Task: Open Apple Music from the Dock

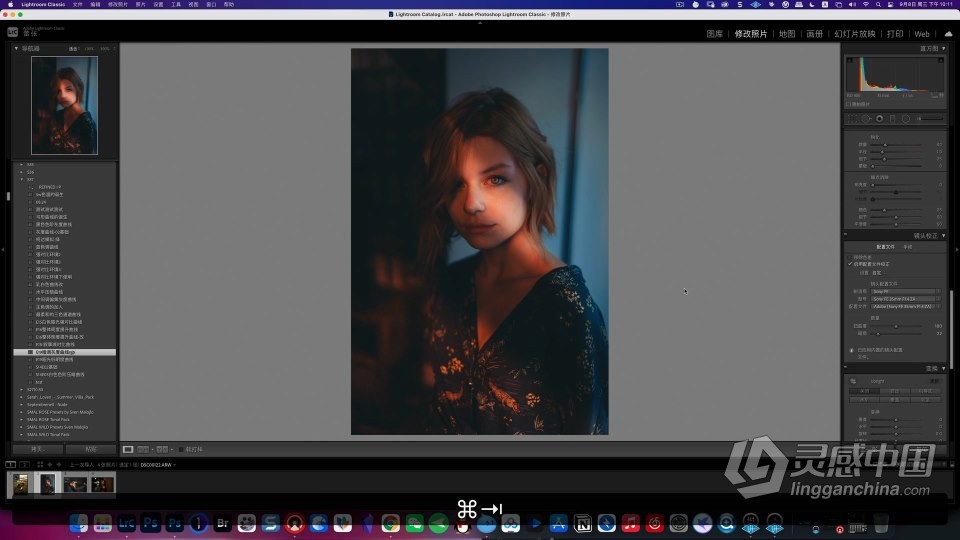Action: point(631,523)
